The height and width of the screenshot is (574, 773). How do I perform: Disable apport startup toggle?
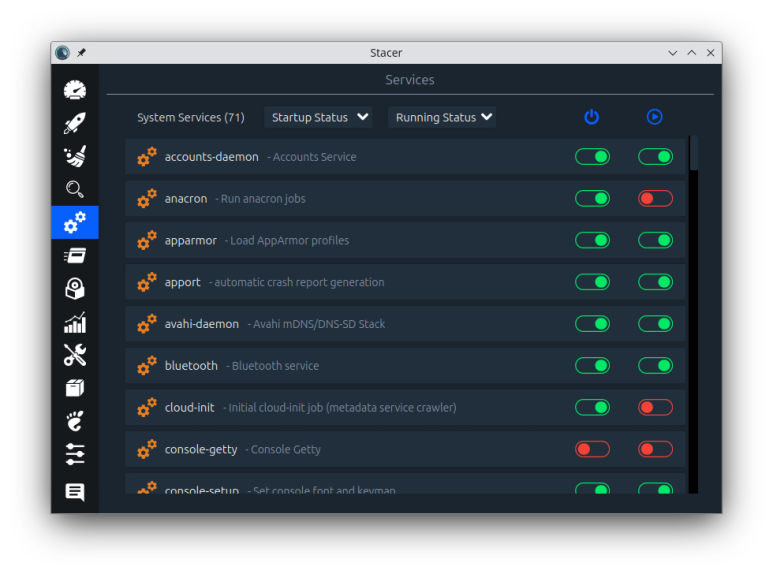592,282
